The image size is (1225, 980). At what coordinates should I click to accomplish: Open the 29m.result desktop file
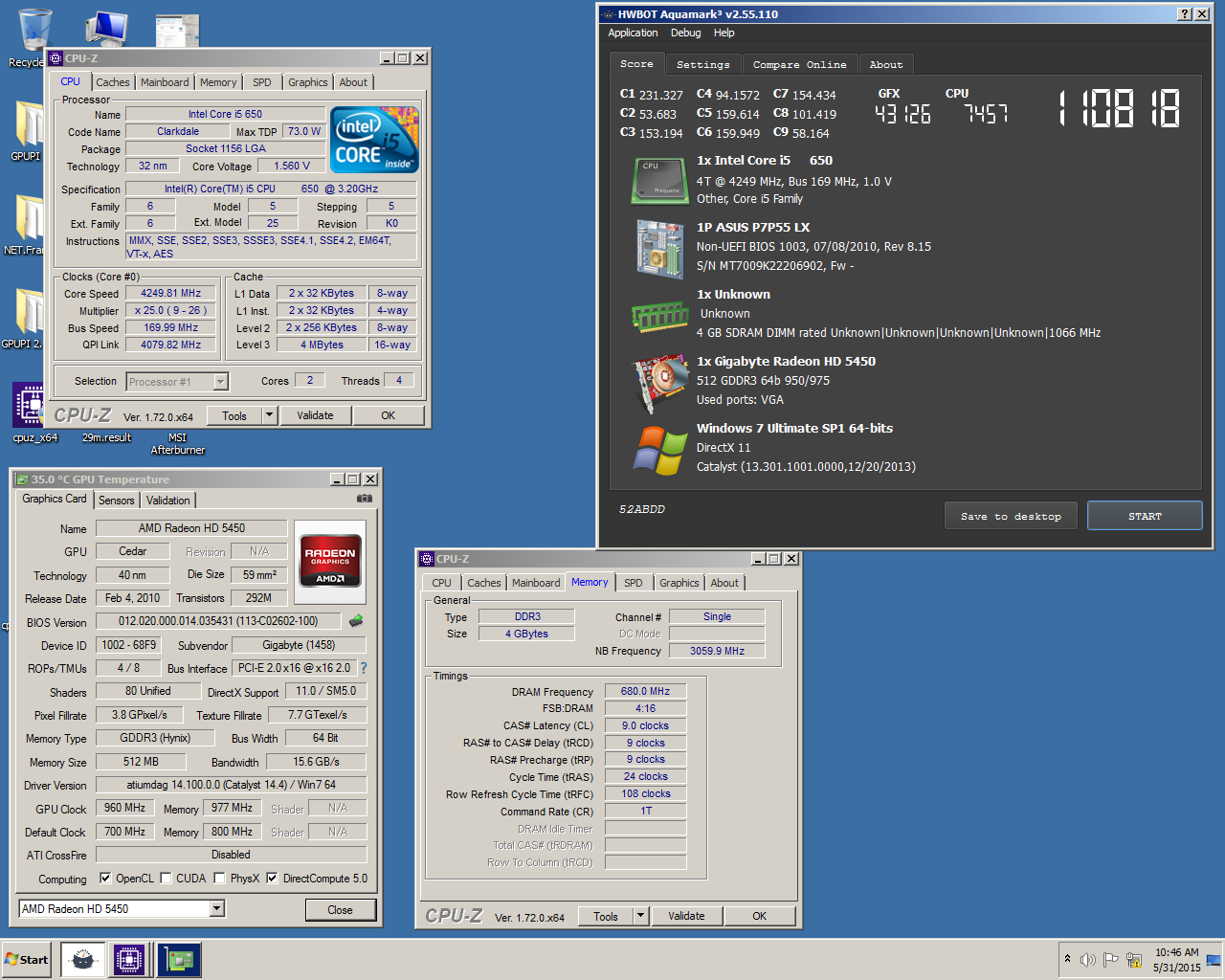click(106, 437)
